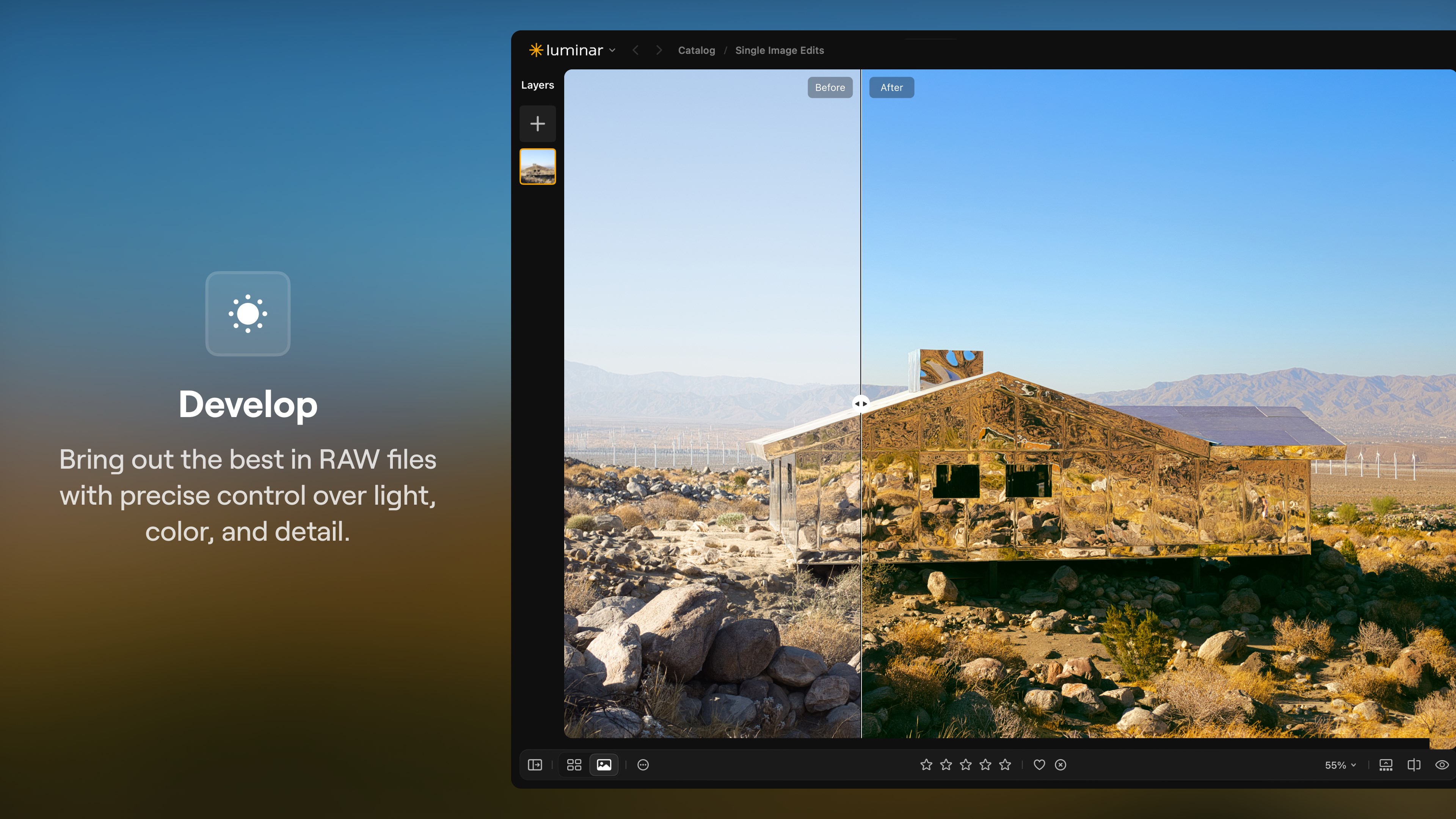Image resolution: width=1456 pixels, height=819 pixels.
Task: Rate the photo three stars
Action: click(x=966, y=765)
